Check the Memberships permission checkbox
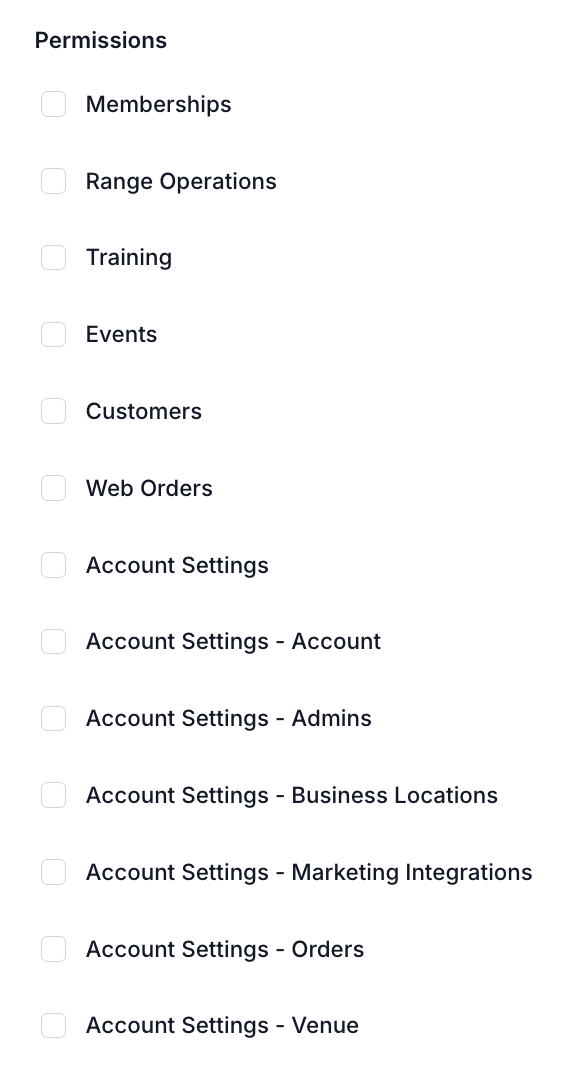The width and height of the screenshot is (570, 1068). (53, 104)
